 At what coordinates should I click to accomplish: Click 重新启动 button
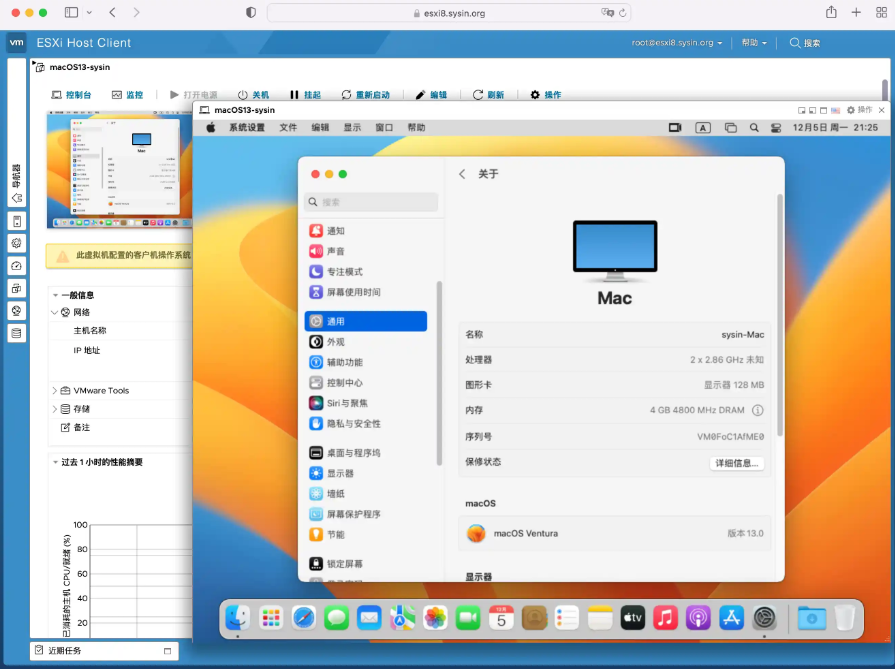[365, 95]
